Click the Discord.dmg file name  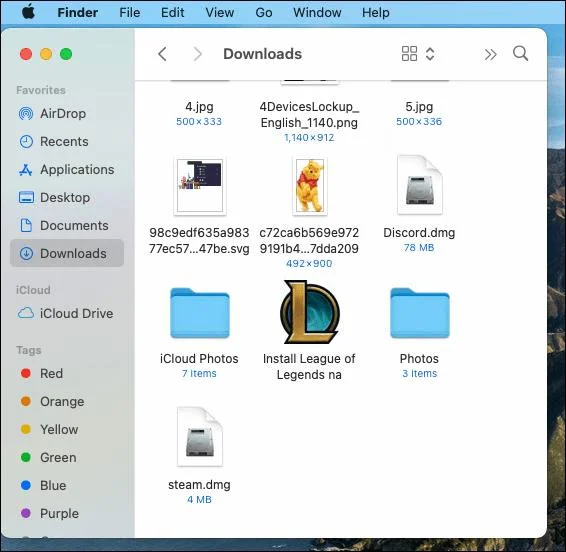click(419, 233)
